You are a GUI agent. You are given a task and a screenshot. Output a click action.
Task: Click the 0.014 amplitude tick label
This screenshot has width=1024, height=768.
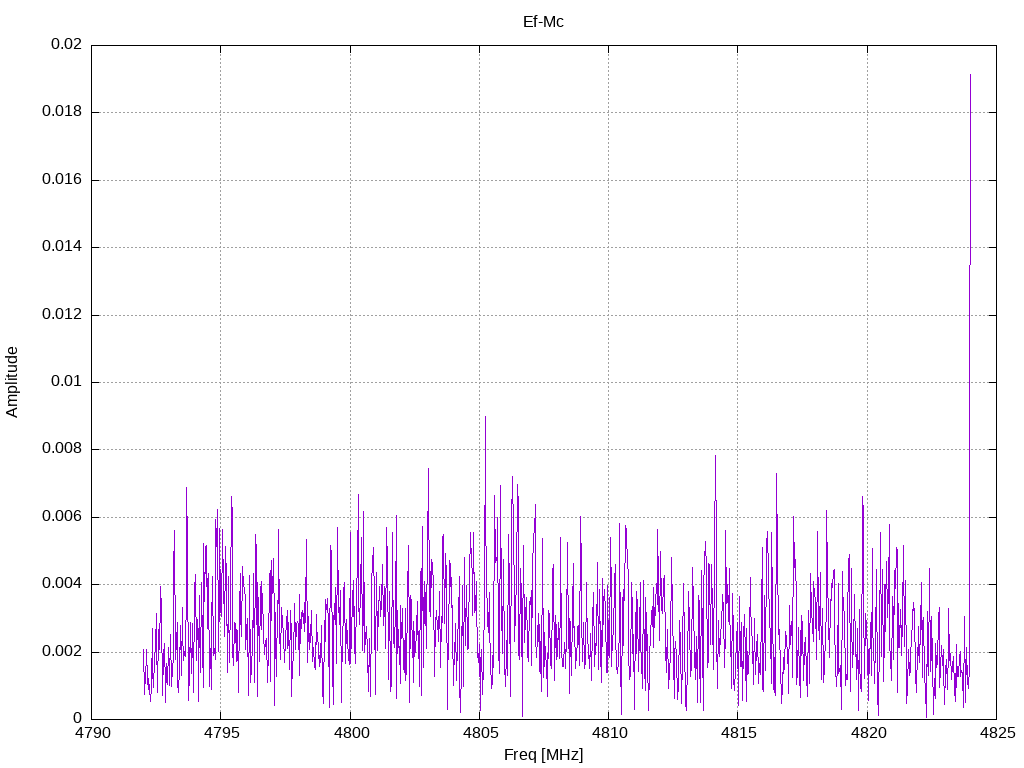(61, 247)
